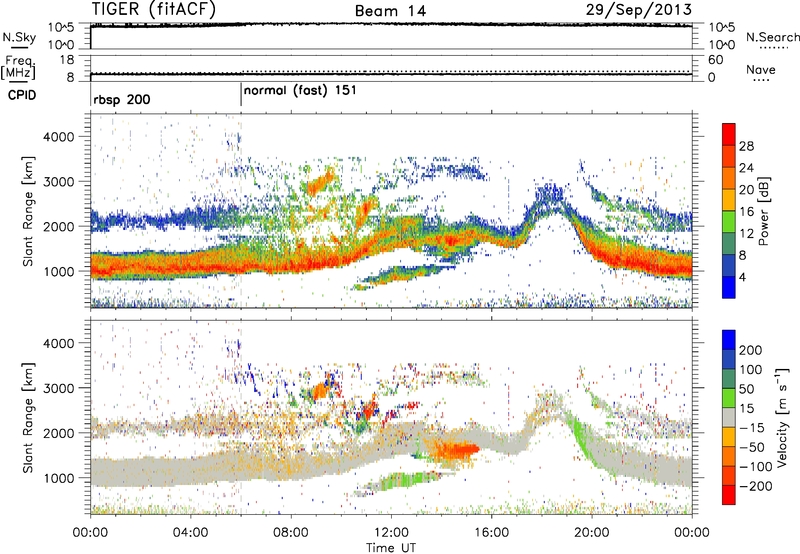Click the "04:00" time axis label

coord(191,533)
